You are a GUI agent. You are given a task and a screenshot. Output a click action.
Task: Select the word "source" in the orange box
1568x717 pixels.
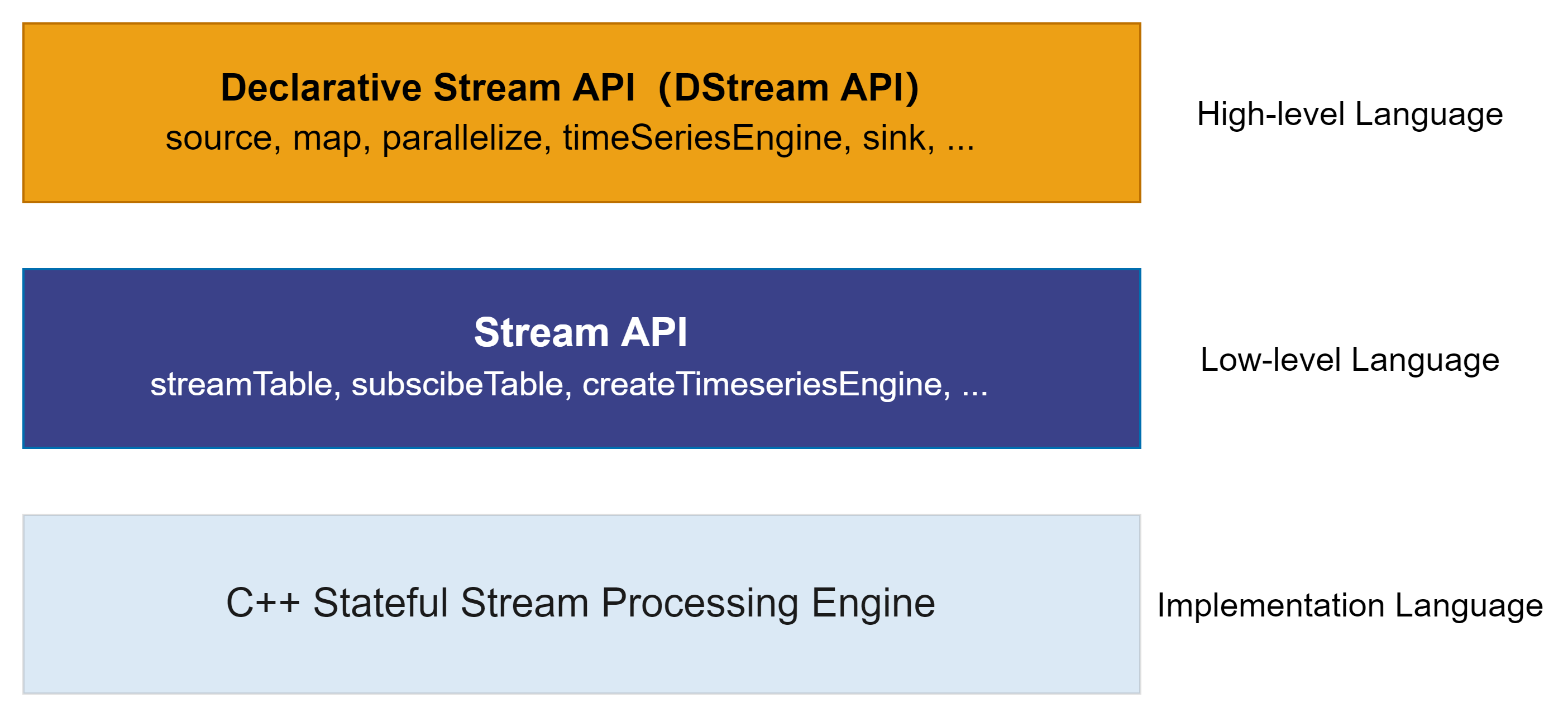[219, 138]
